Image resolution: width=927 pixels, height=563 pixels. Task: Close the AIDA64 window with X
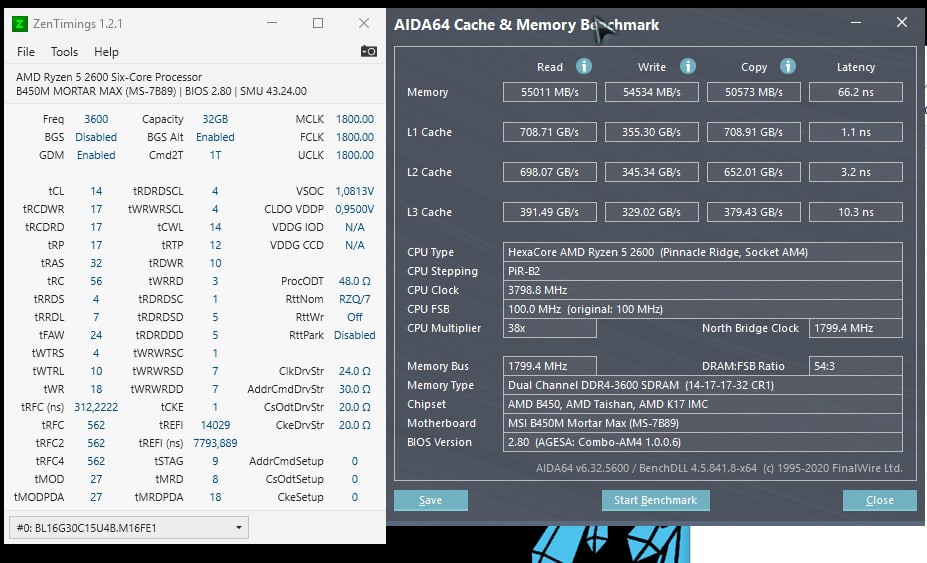(x=902, y=22)
